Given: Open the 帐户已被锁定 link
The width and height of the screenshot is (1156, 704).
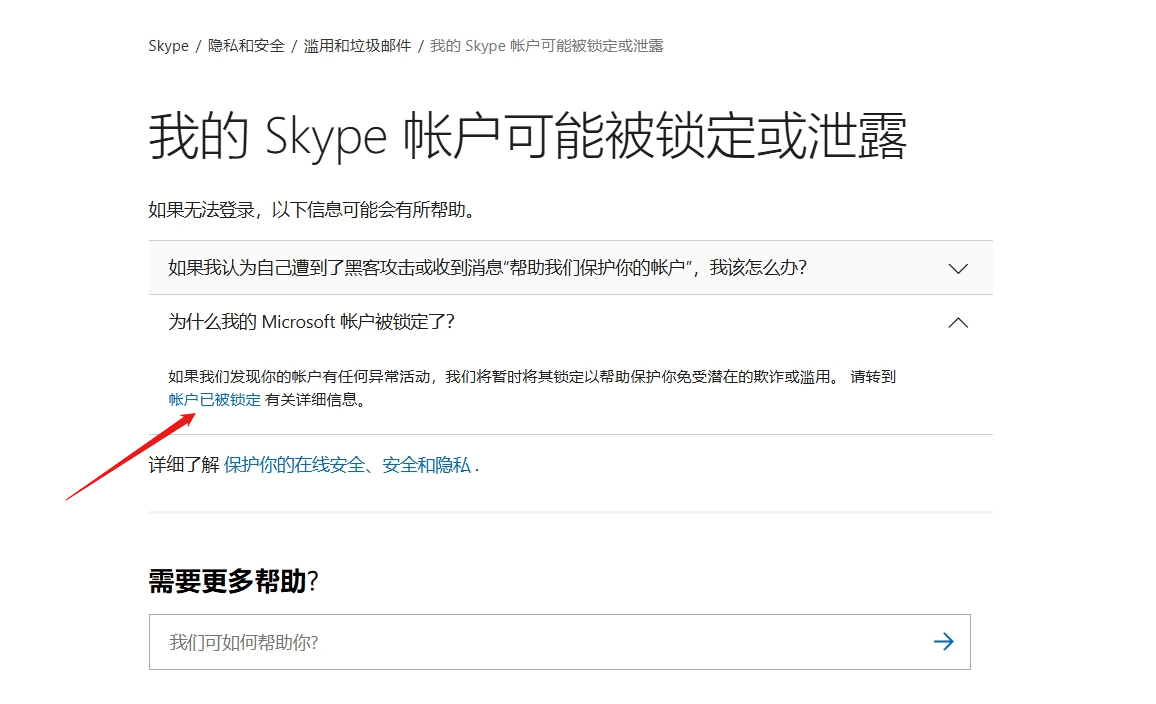Looking at the screenshot, I should [215, 400].
